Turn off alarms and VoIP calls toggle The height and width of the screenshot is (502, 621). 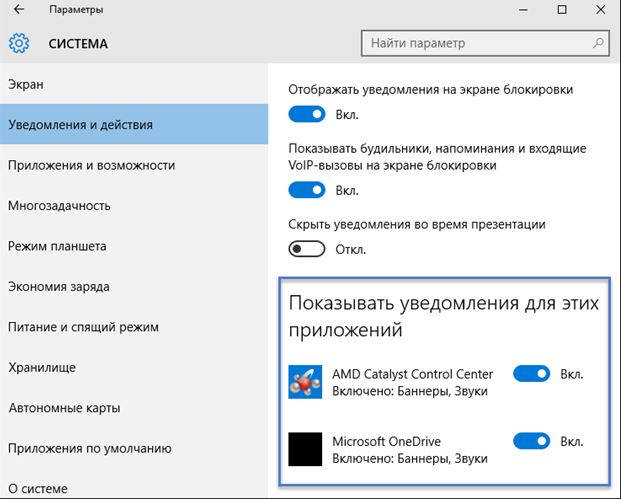[x=307, y=190]
